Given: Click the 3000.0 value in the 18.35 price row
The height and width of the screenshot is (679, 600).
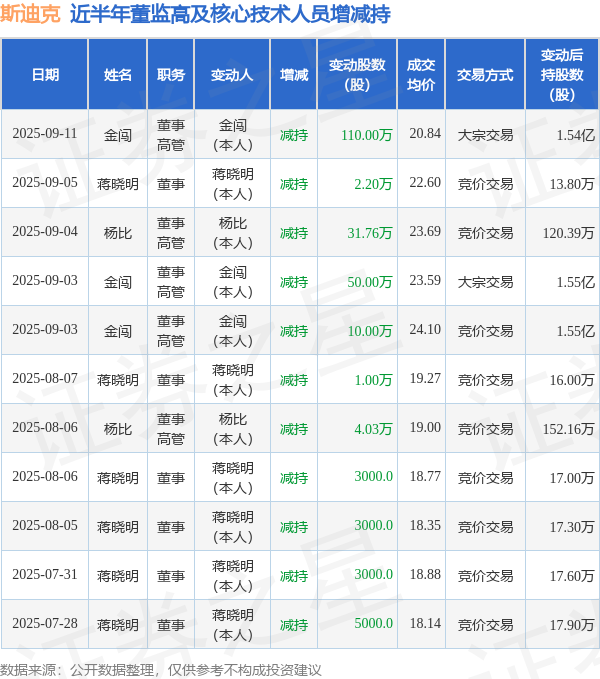Looking at the screenshot, I should [x=374, y=525].
